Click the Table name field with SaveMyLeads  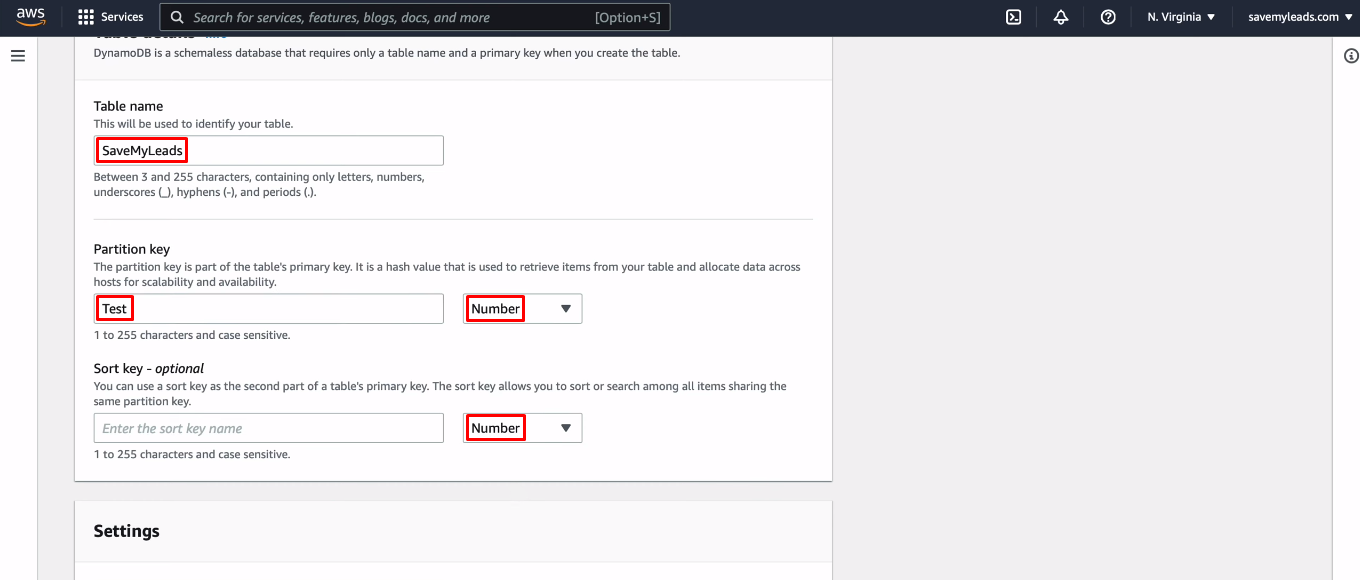pos(268,150)
